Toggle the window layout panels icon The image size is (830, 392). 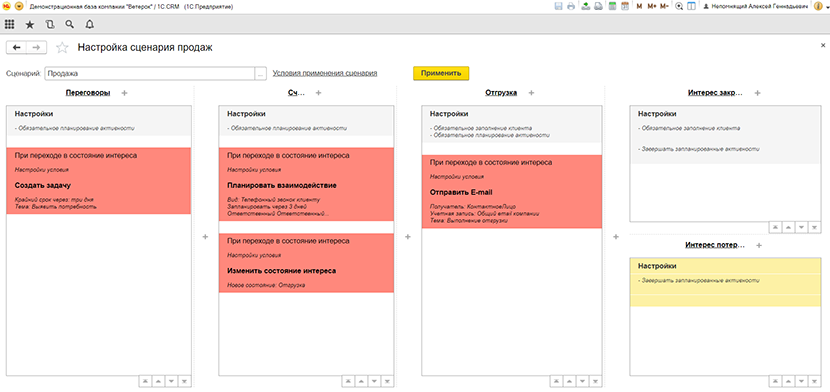click(691, 6)
